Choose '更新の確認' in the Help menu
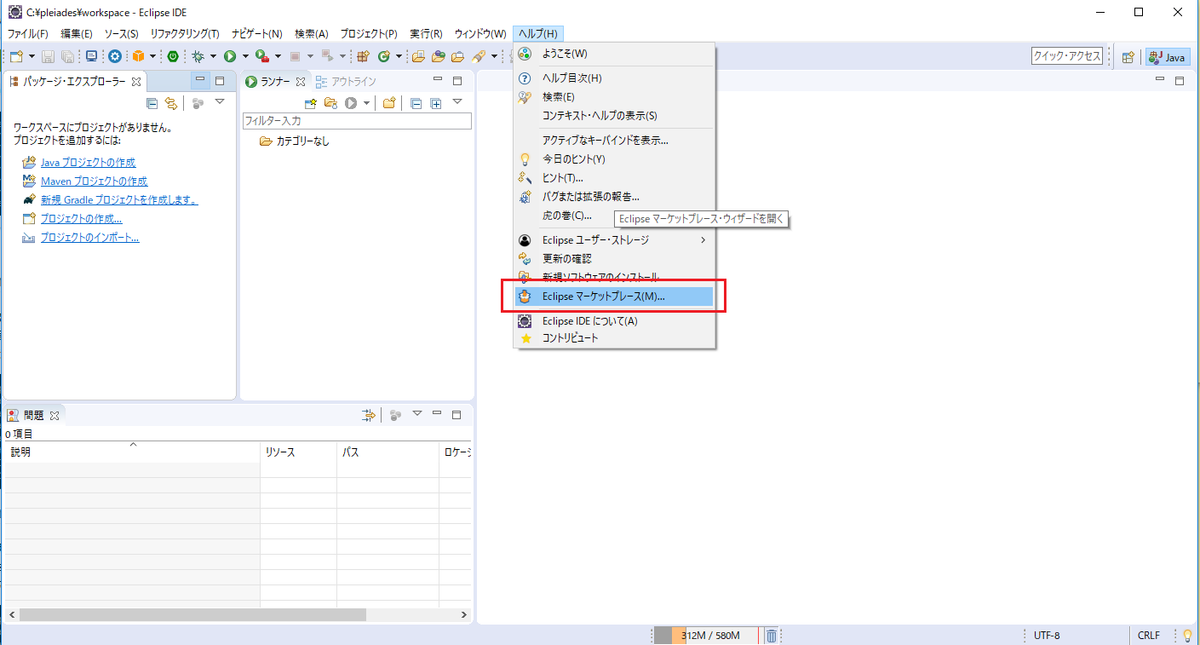Image resolution: width=1200 pixels, height=645 pixels. tap(613, 259)
